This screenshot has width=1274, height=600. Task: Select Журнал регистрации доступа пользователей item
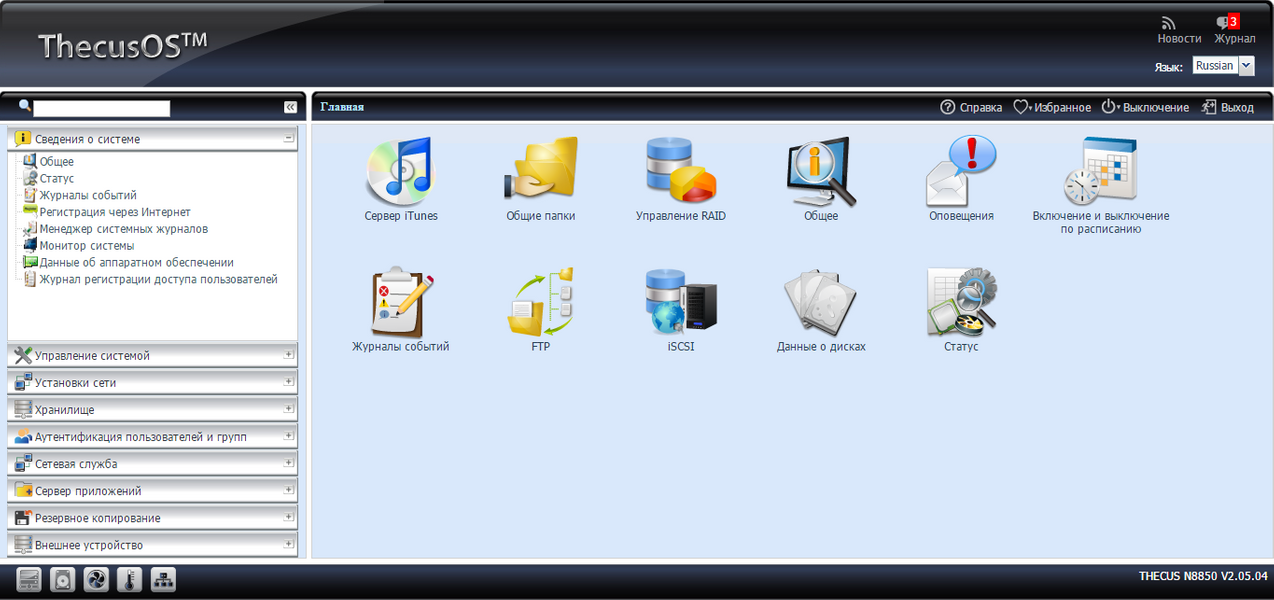tap(158, 280)
